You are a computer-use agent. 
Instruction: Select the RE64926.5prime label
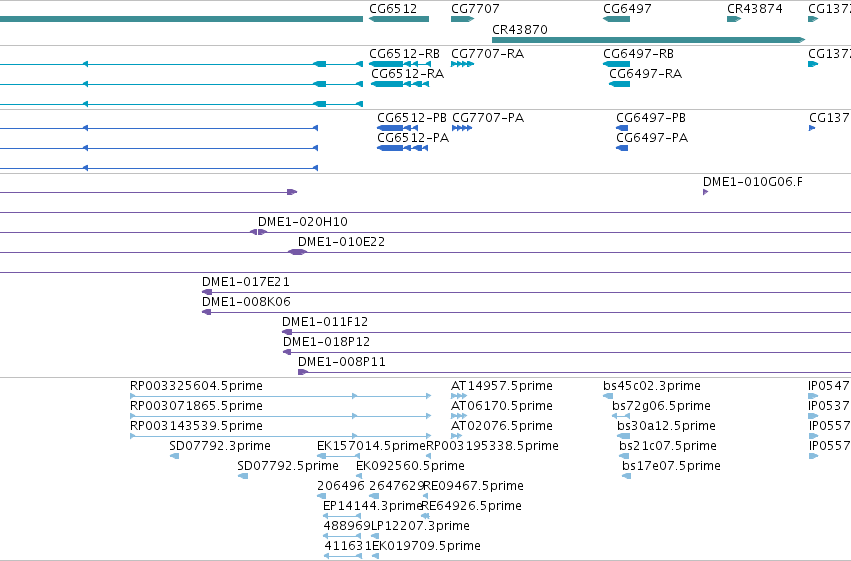coord(472,506)
